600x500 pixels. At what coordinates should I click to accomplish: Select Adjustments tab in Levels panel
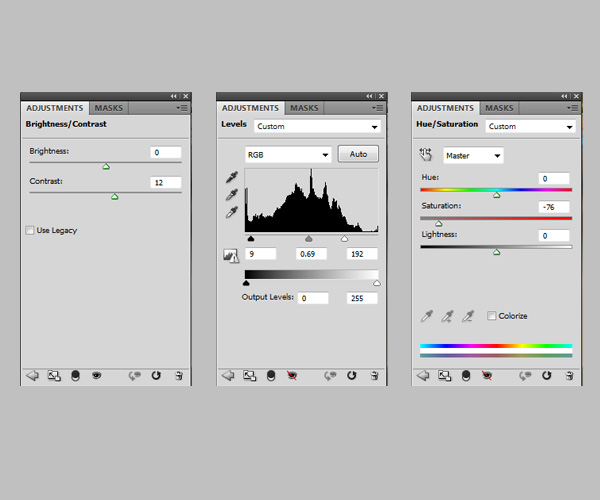pos(250,108)
